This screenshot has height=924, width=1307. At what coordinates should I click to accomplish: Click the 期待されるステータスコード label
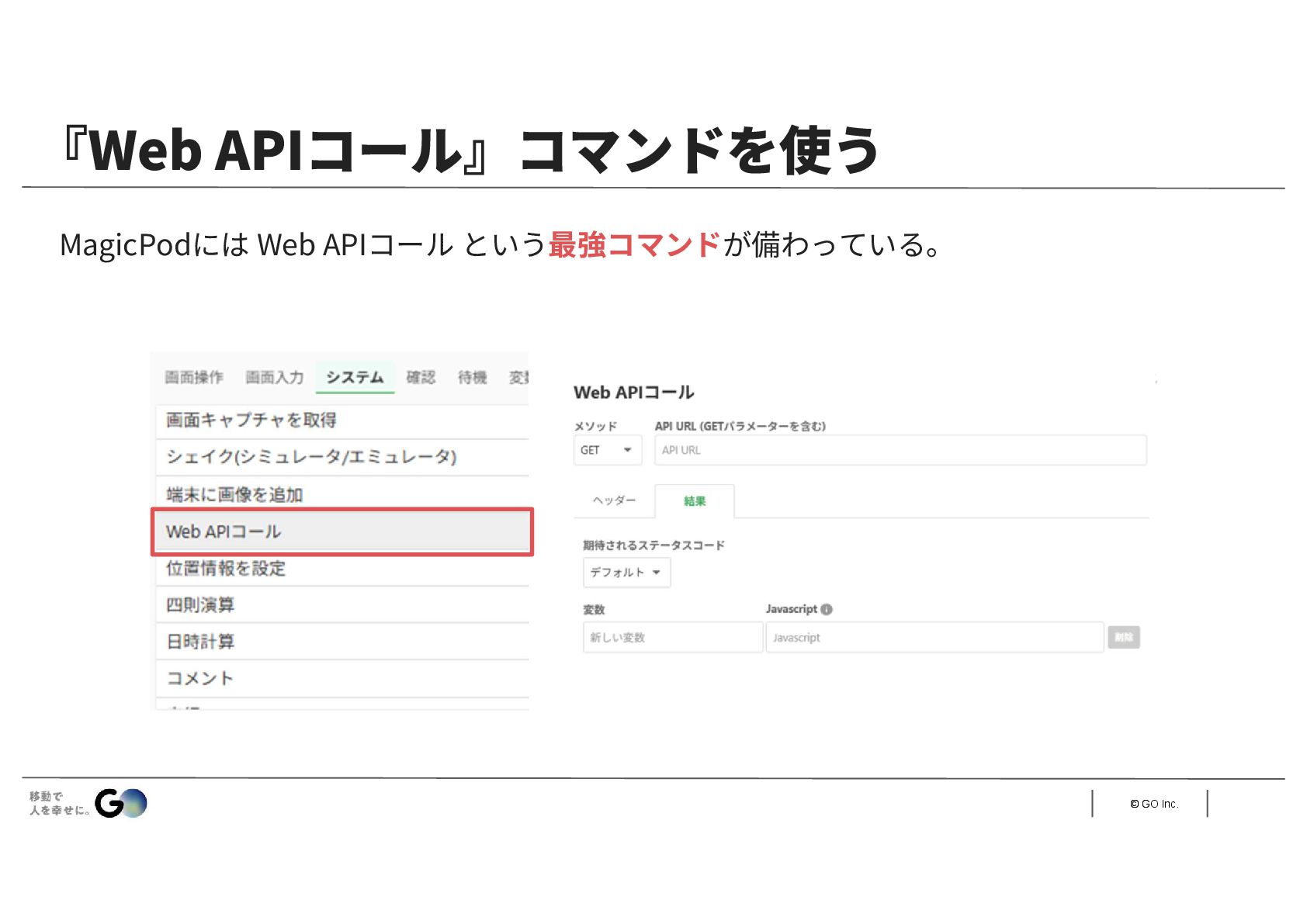coord(653,545)
